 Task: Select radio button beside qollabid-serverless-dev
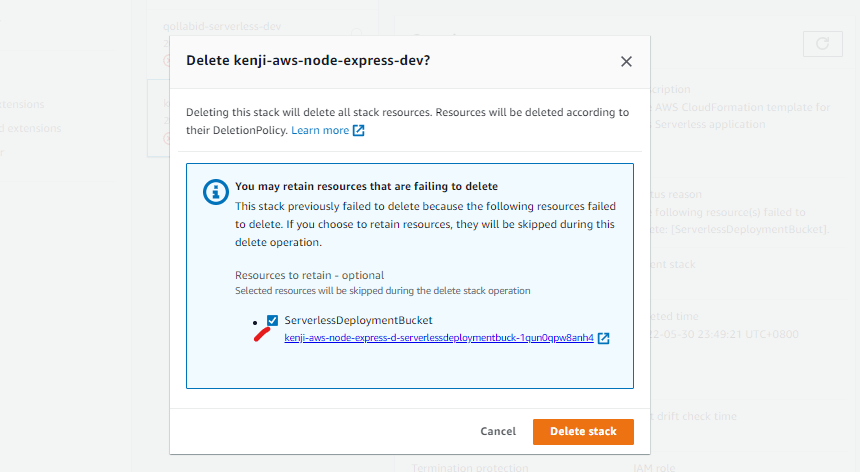pos(357,33)
